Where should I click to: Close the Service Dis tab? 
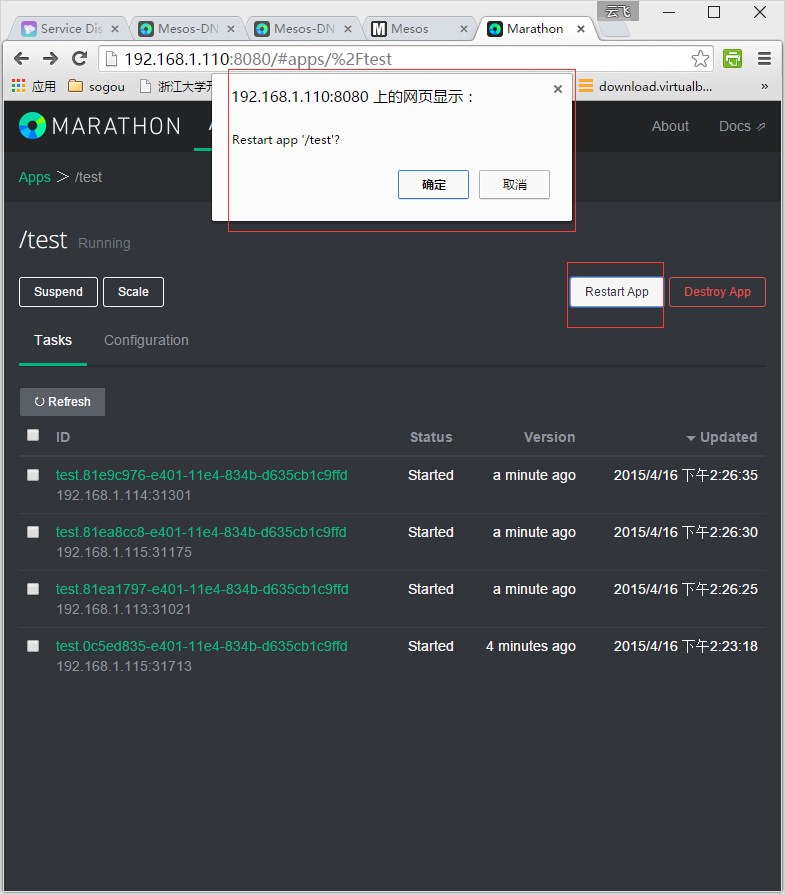coord(115,29)
